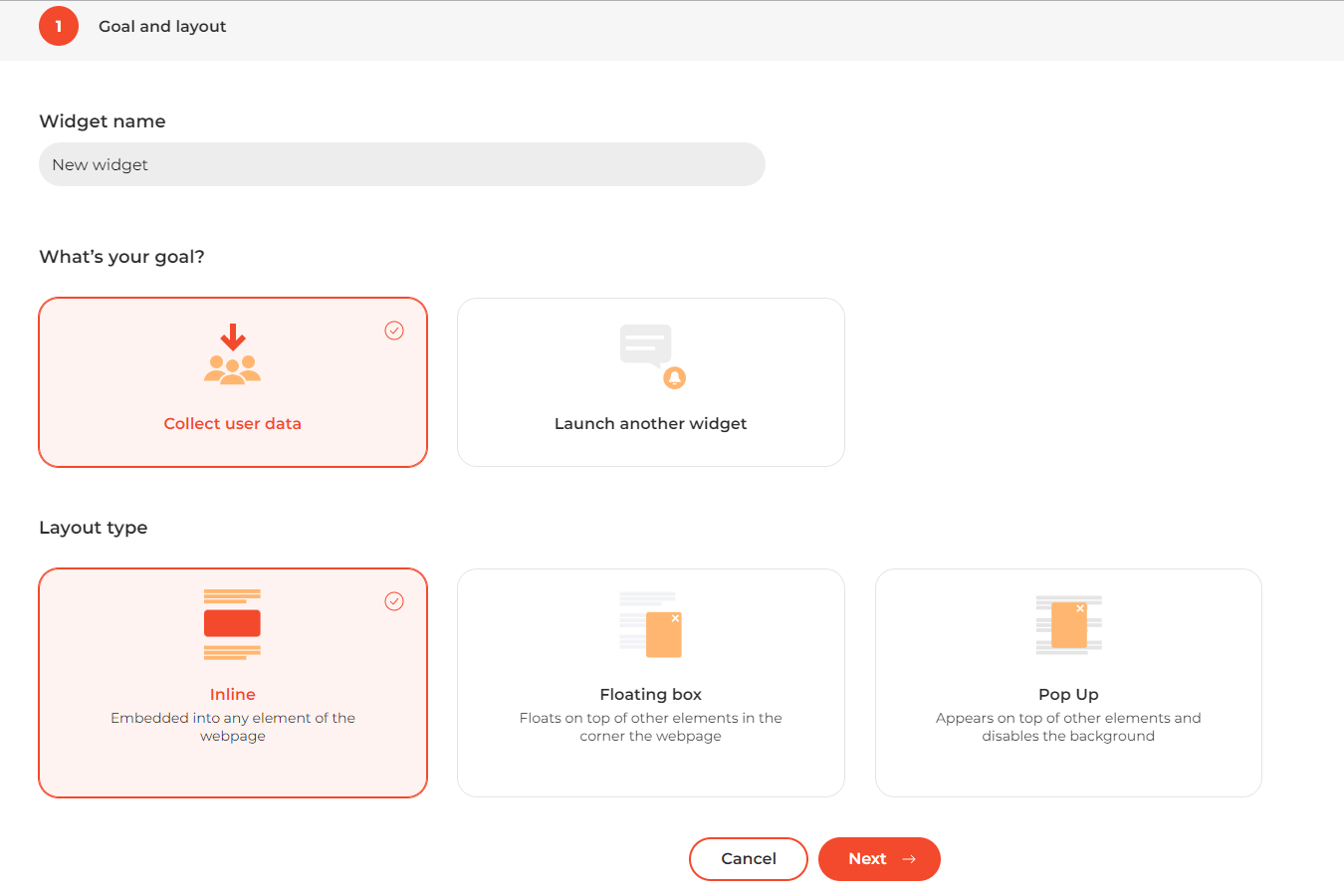Choose the Pop Up layout type

[1068, 683]
